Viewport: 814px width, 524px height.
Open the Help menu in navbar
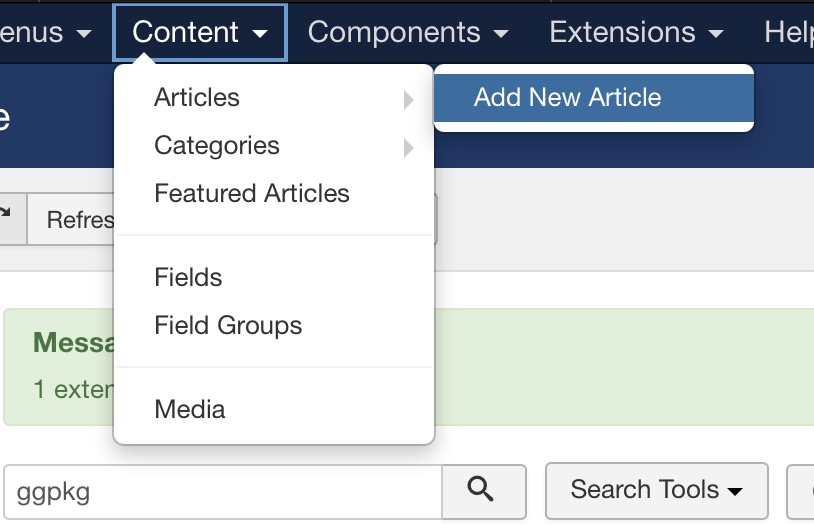(788, 32)
